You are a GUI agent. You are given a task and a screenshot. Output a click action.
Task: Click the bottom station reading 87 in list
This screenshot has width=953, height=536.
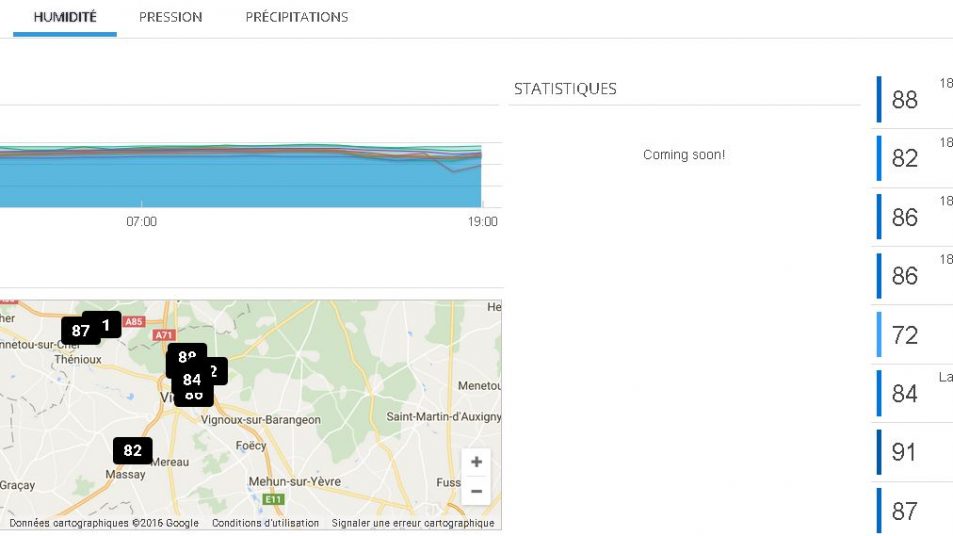[x=904, y=511]
